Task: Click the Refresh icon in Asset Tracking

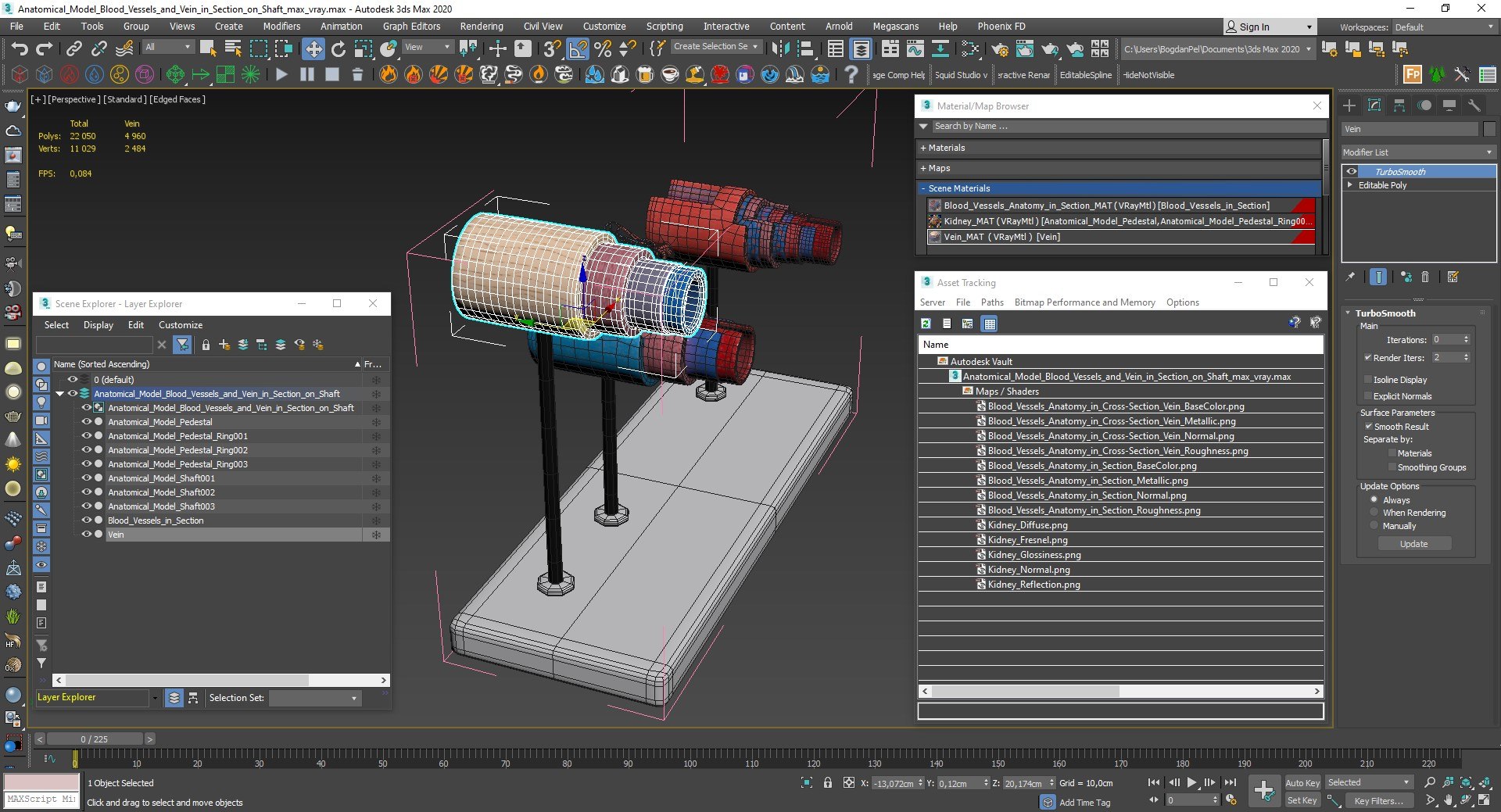Action: pyautogui.click(x=926, y=324)
